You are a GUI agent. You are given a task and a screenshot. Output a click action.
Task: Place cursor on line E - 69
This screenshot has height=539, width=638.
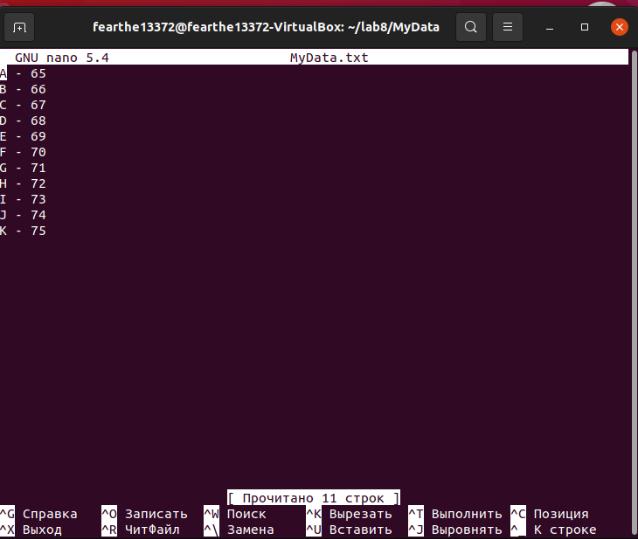[x=23, y=137]
